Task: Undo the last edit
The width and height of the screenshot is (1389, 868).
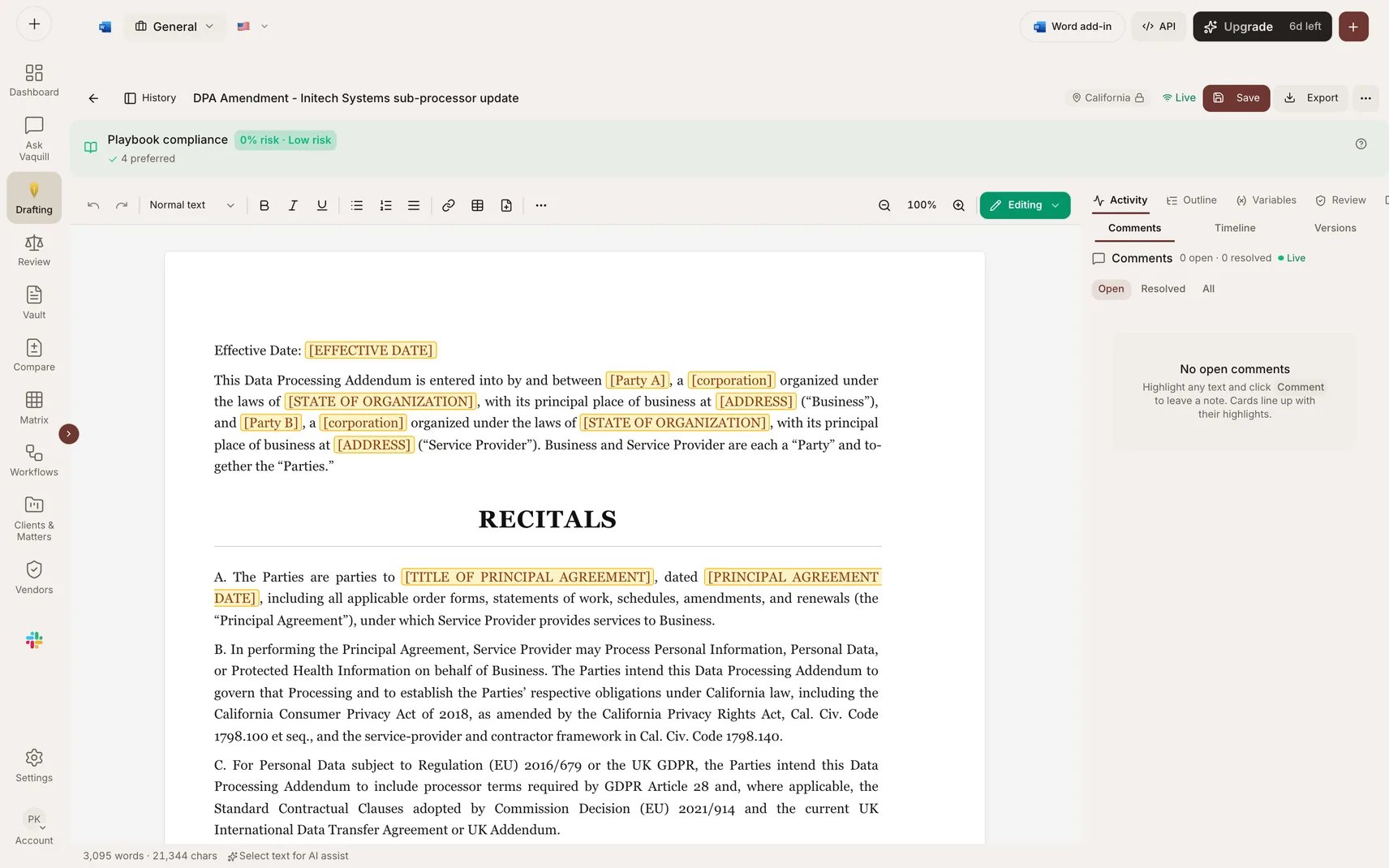Action: click(93, 205)
